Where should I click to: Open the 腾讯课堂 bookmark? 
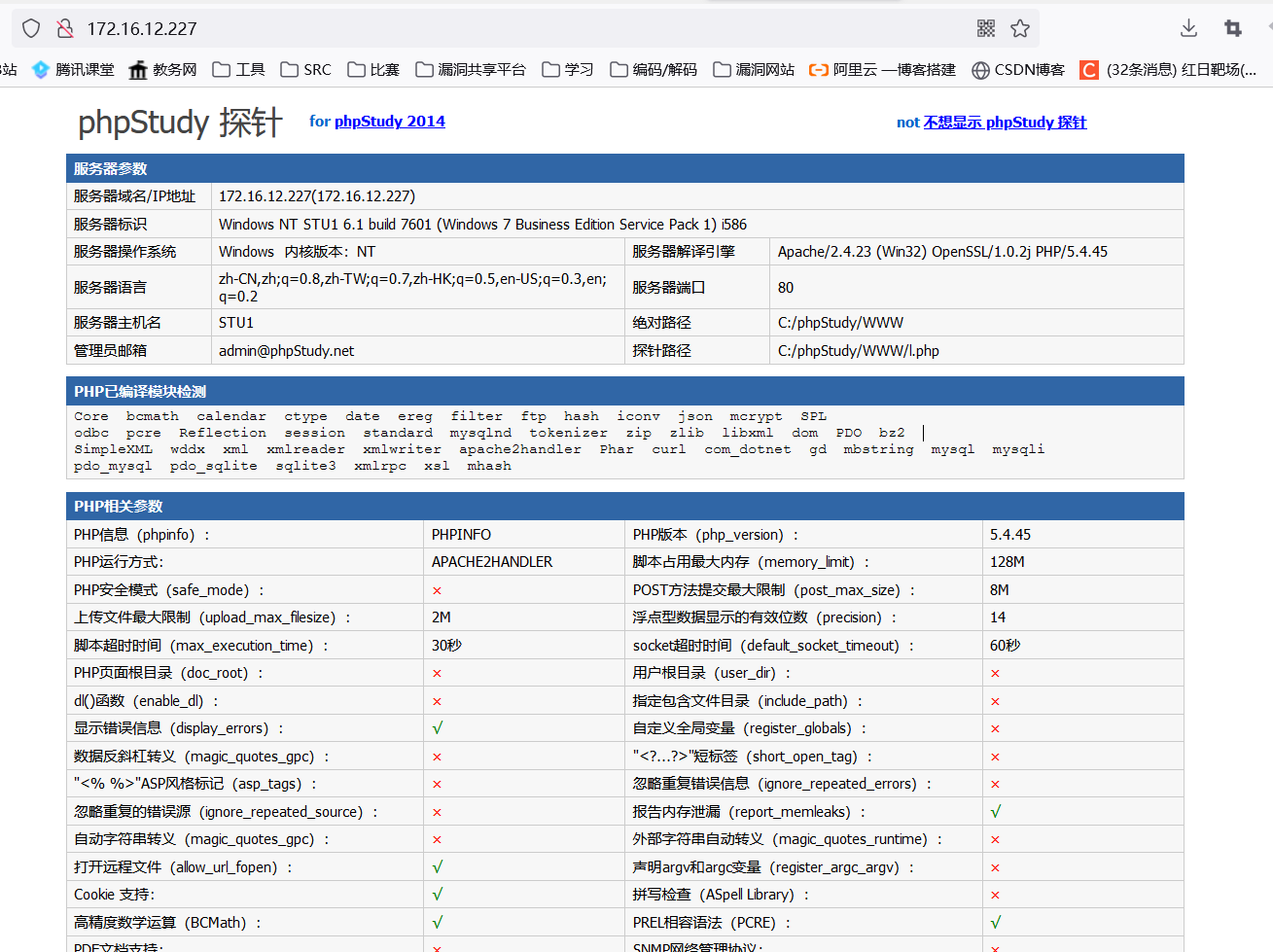(x=73, y=69)
